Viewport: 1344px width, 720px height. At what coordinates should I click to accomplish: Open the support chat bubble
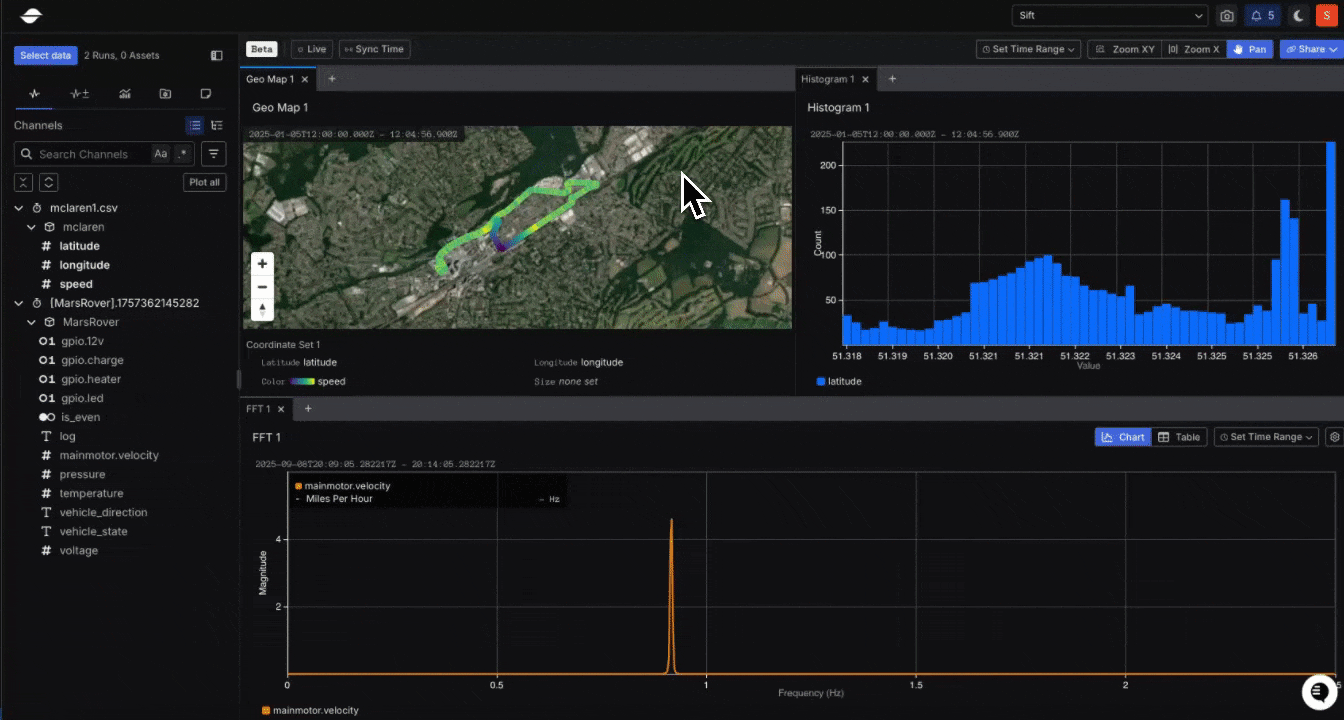coord(1319,691)
